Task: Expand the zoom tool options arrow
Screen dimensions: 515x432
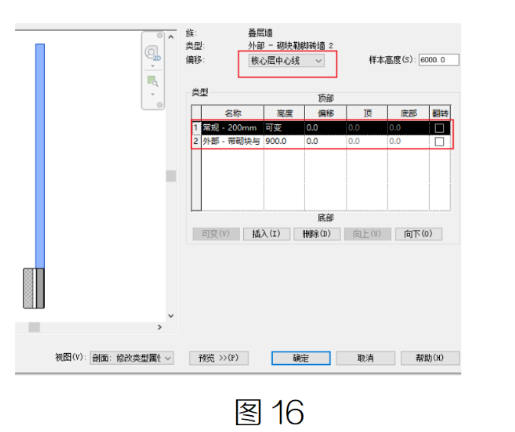Action: tap(153, 94)
